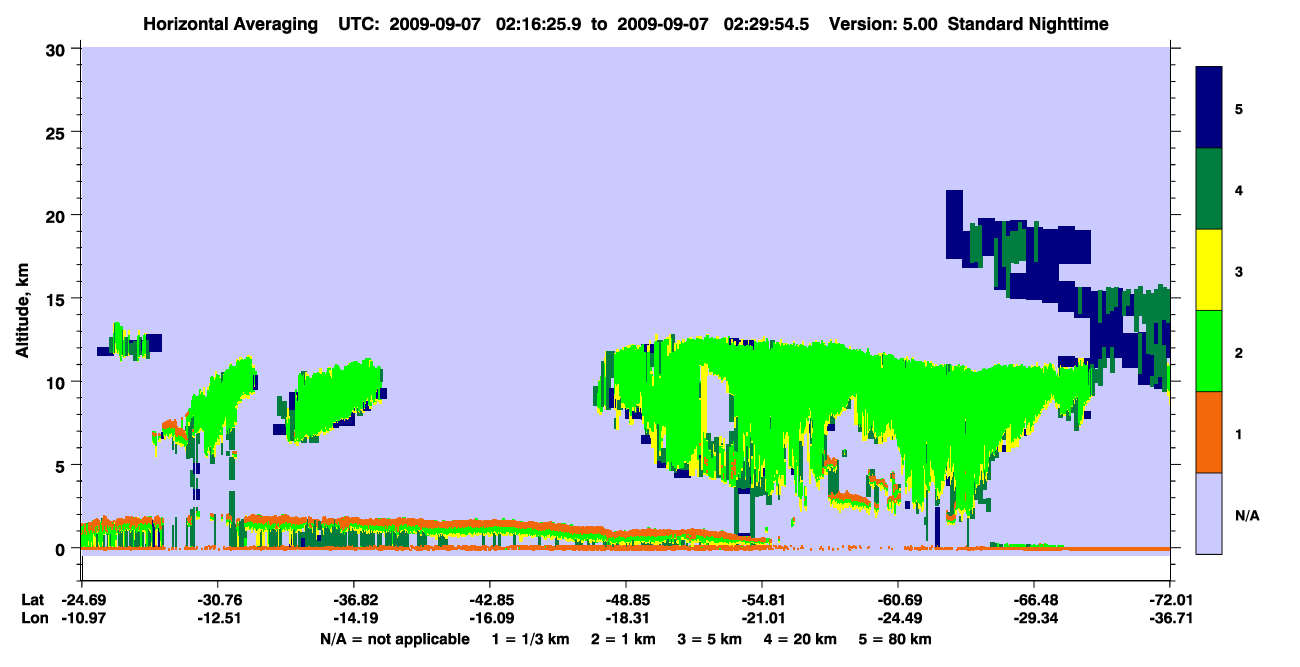Click the colorbar label number 1
1300x667 pixels.
1239,434
